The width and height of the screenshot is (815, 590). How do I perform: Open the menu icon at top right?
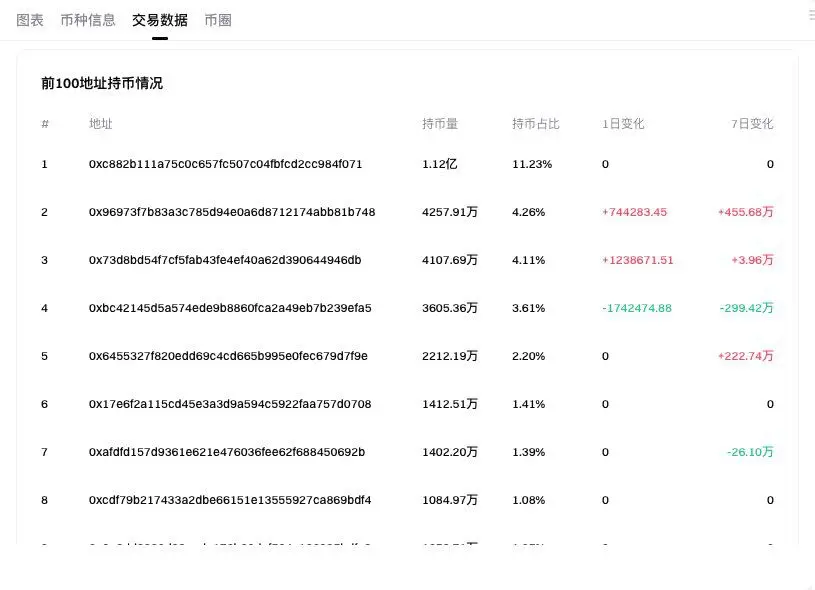tap(811, 16)
